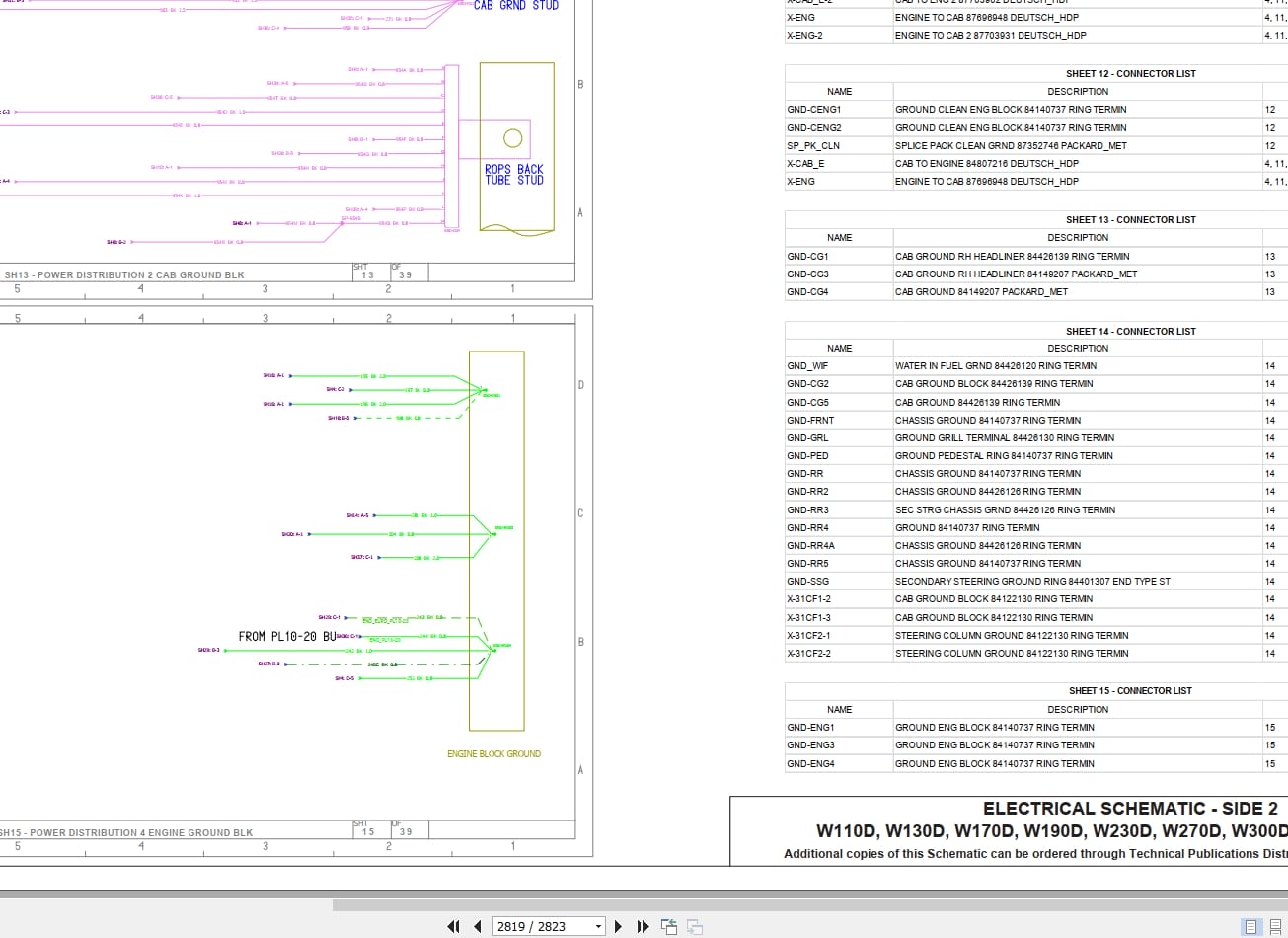Click the greyed-out next view icon
The height and width of the screenshot is (938, 1288).
[695, 926]
